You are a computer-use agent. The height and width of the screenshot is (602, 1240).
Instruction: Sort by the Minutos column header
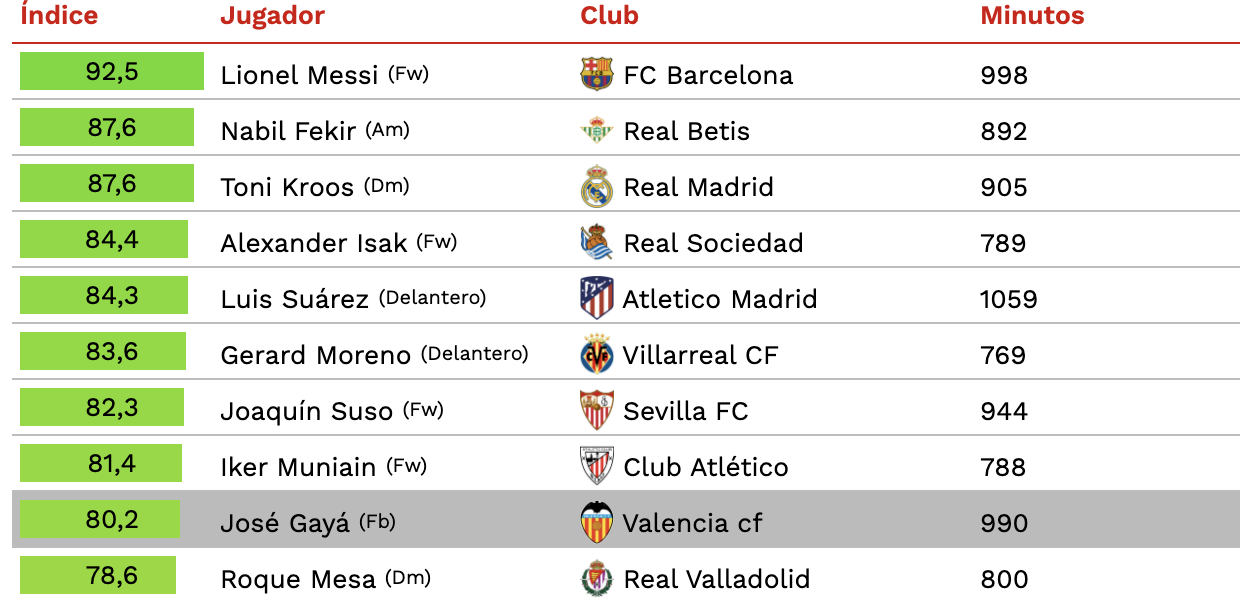click(1032, 16)
